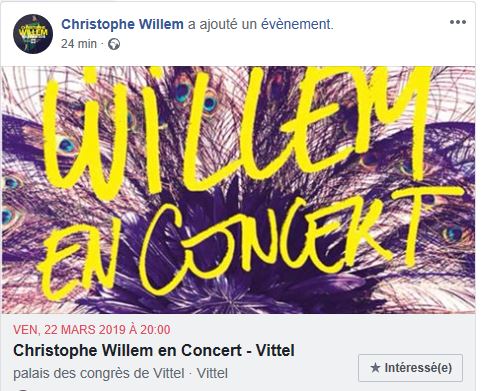Click the yellow EN CONCERT lettering on the cover
Screen dimensions: 484x391
tap(250, 243)
